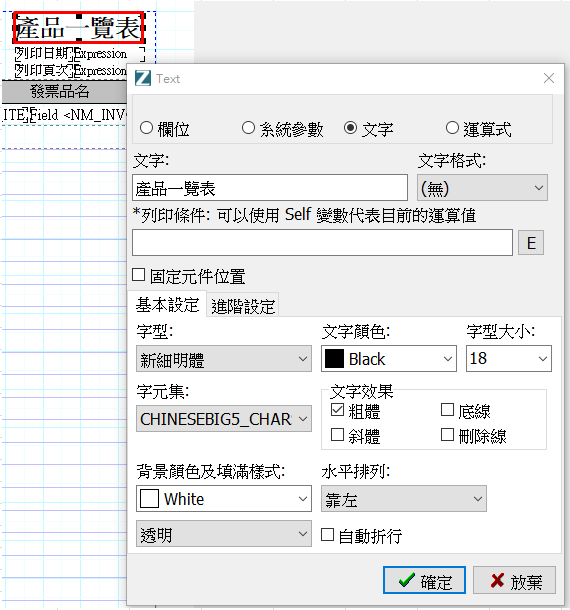The width and height of the screenshot is (570, 610).
Task: Click the red X 放棄 button
Action: [x=514, y=580]
